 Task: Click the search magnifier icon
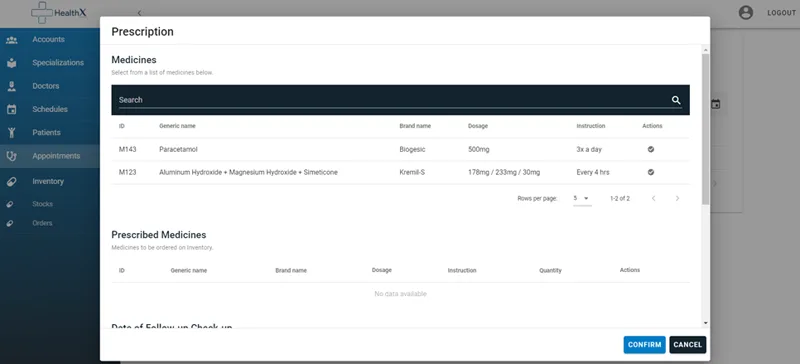(x=676, y=100)
